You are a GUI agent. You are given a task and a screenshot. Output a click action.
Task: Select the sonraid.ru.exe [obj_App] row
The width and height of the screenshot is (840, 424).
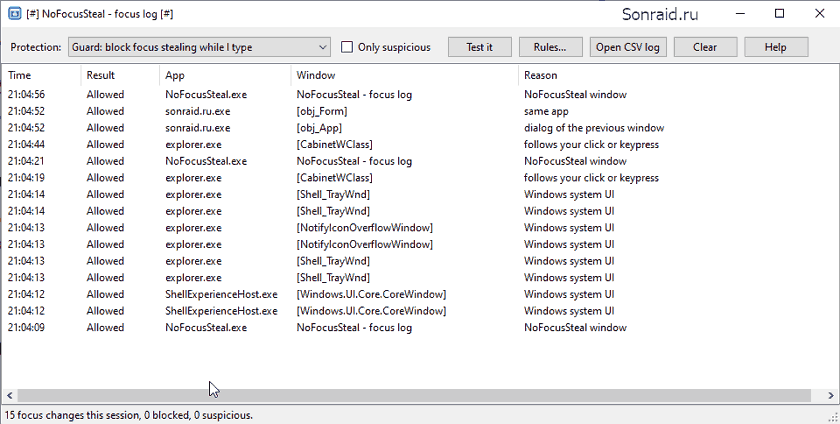point(420,128)
